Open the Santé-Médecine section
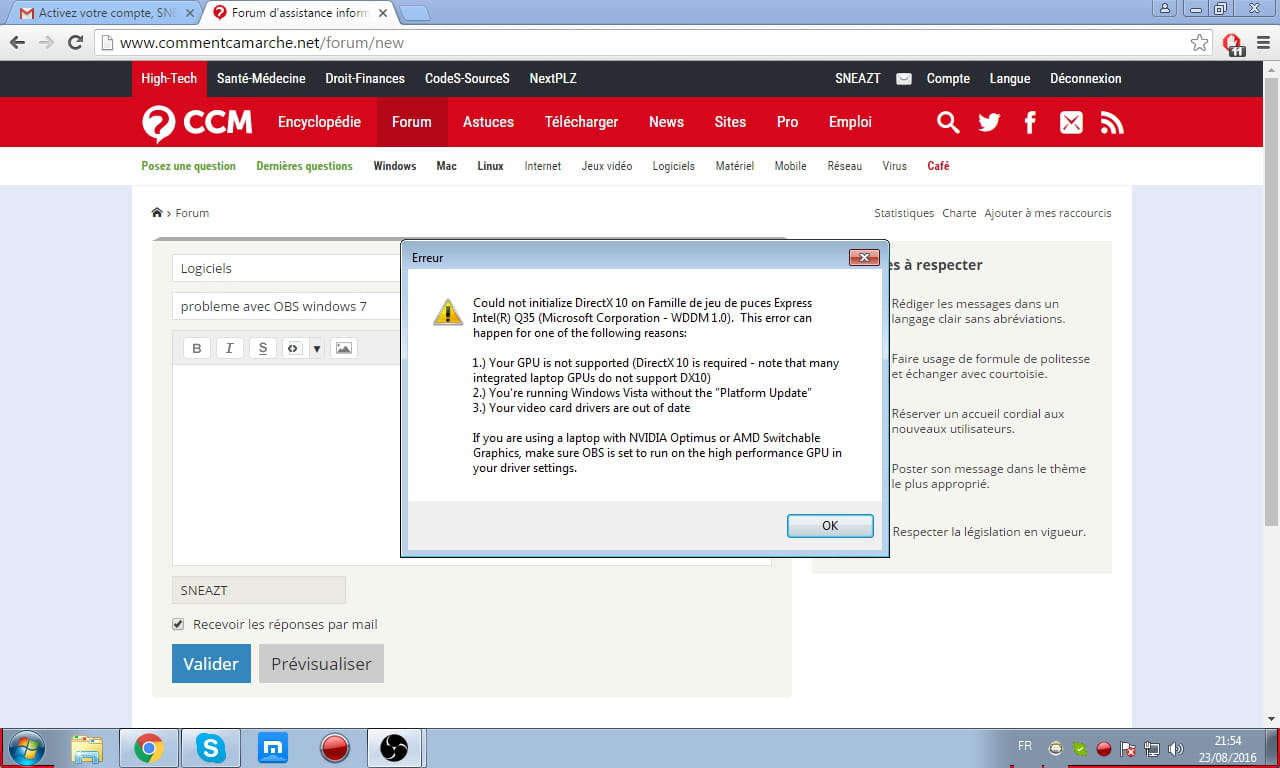1280x768 pixels. 261,78
